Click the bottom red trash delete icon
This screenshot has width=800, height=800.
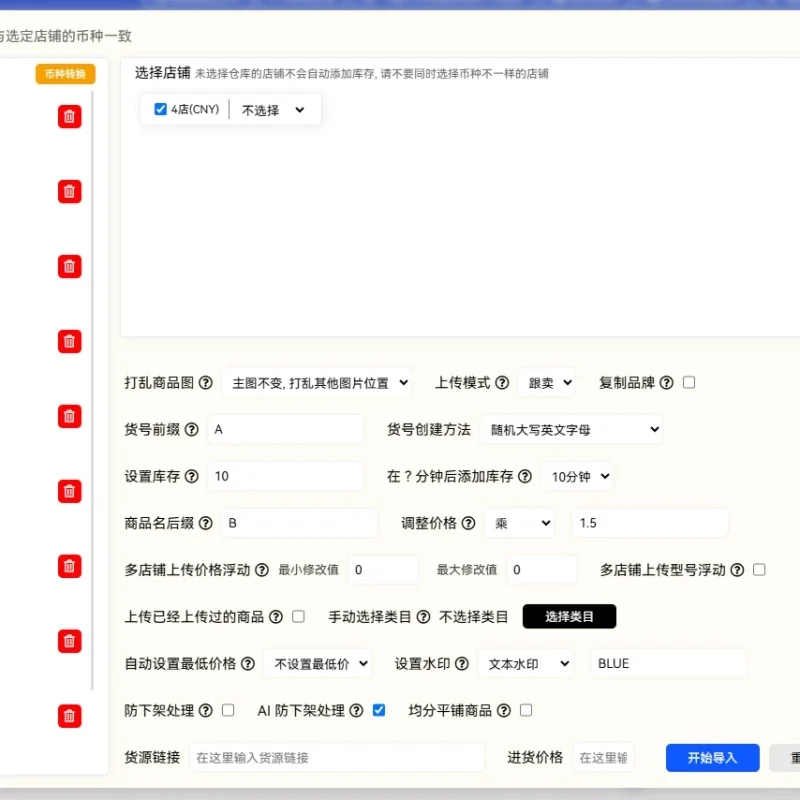pyautogui.click(x=68, y=716)
